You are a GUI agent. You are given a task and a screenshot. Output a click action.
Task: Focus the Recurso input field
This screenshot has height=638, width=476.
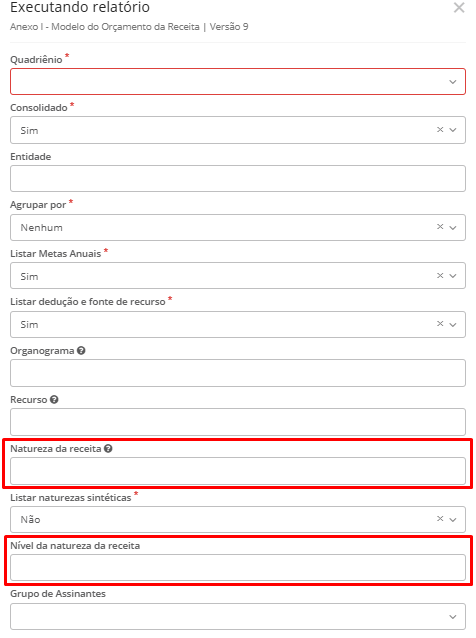238,422
